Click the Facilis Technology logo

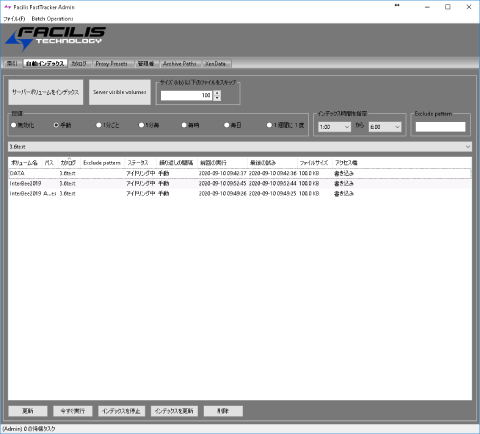click(55, 39)
